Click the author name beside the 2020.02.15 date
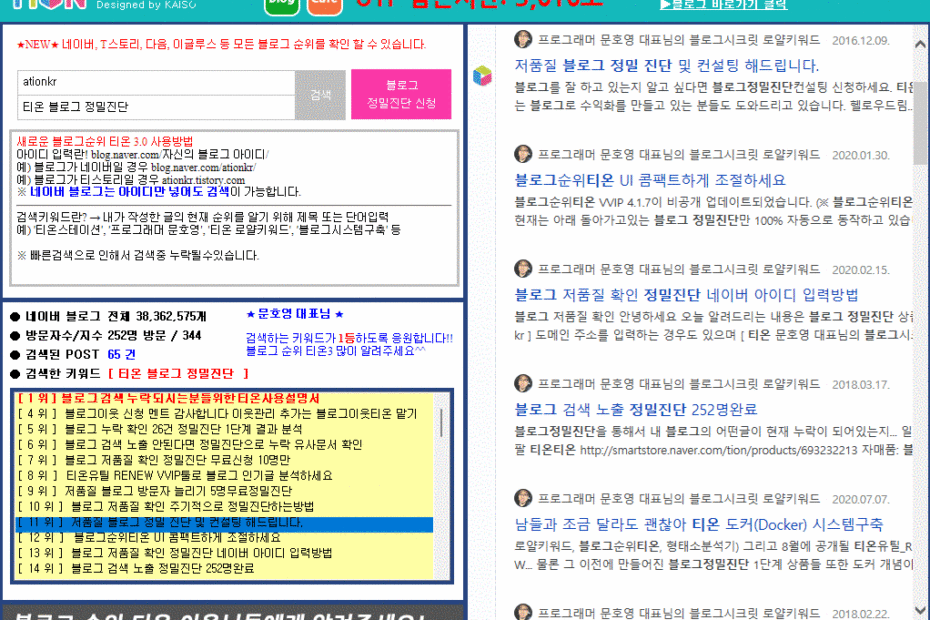The image size is (930, 620). [x=679, y=269]
